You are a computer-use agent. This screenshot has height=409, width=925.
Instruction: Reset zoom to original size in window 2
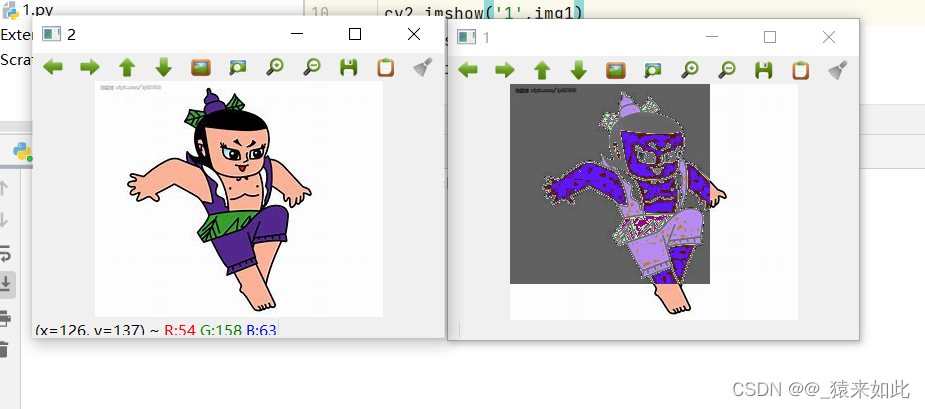tap(201, 67)
